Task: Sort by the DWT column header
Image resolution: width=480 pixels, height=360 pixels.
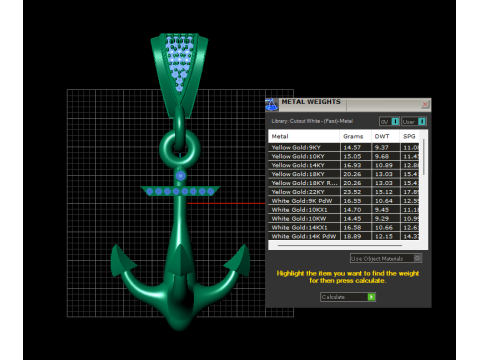Action: [x=385, y=136]
